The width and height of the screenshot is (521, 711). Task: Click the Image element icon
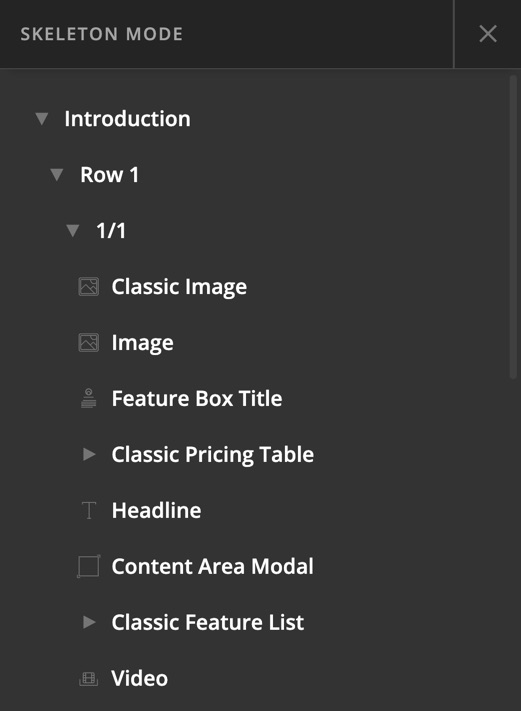(x=88, y=342)
